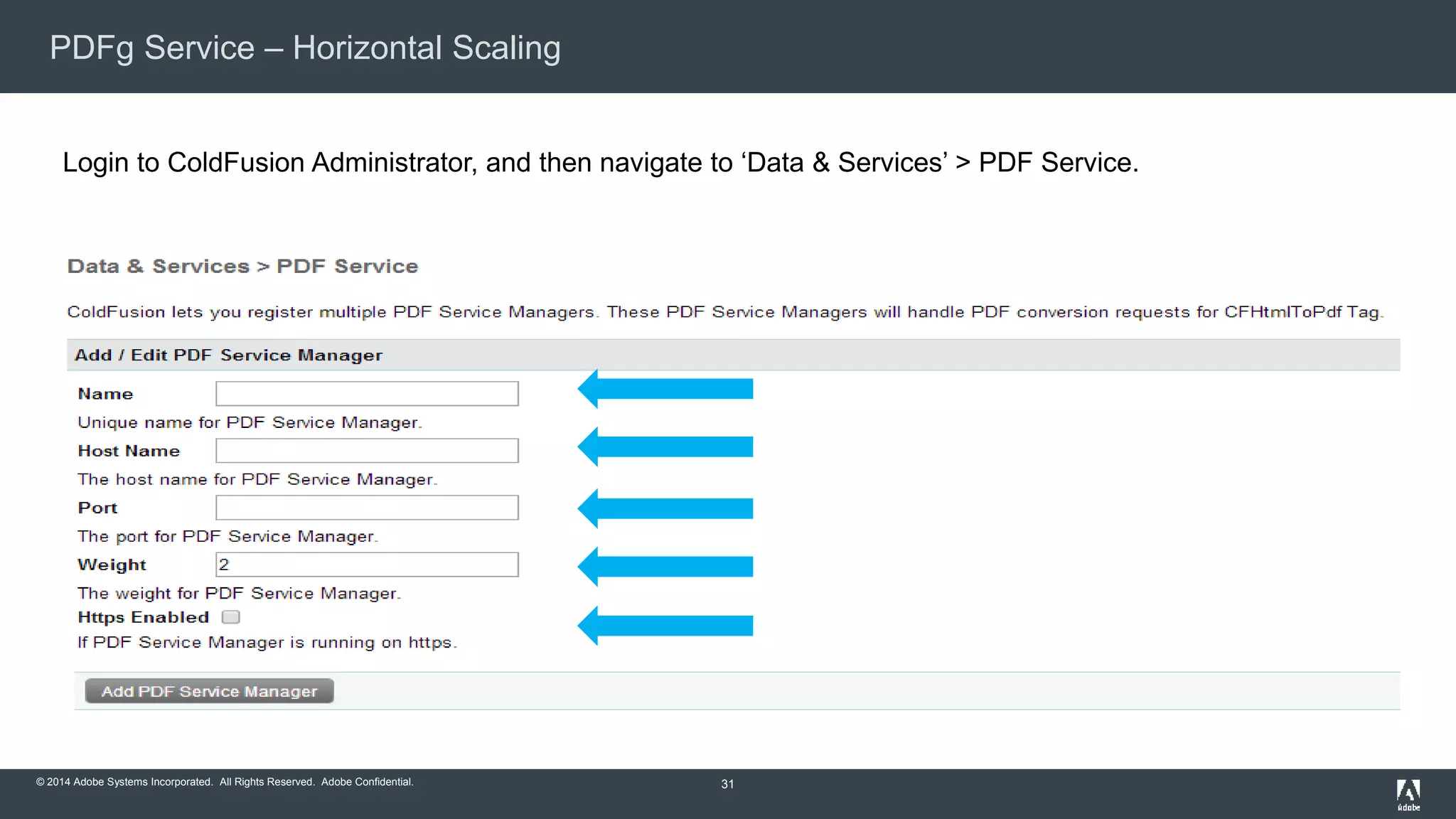Click the Host Name label

pyautogui.click(x=129, y=451)
